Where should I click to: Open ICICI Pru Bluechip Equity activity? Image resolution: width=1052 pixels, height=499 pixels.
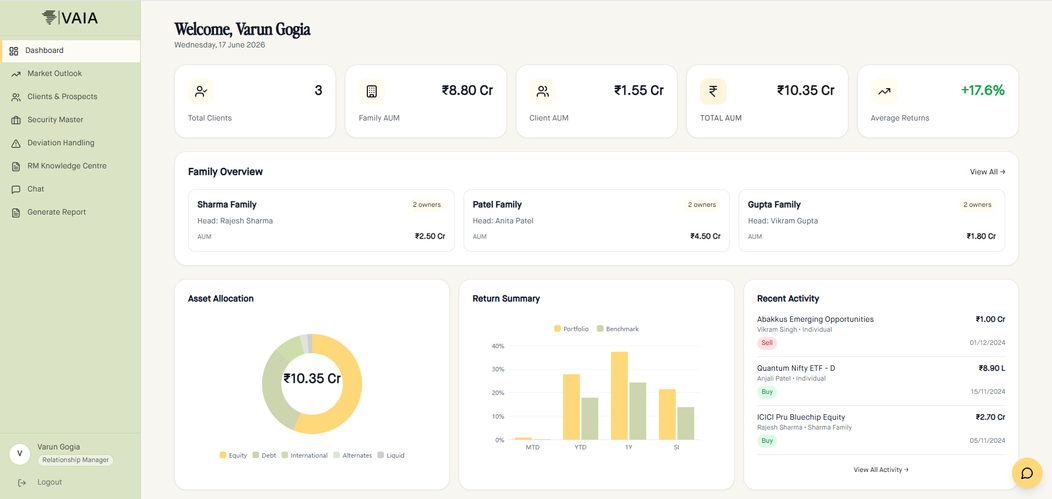881,430
